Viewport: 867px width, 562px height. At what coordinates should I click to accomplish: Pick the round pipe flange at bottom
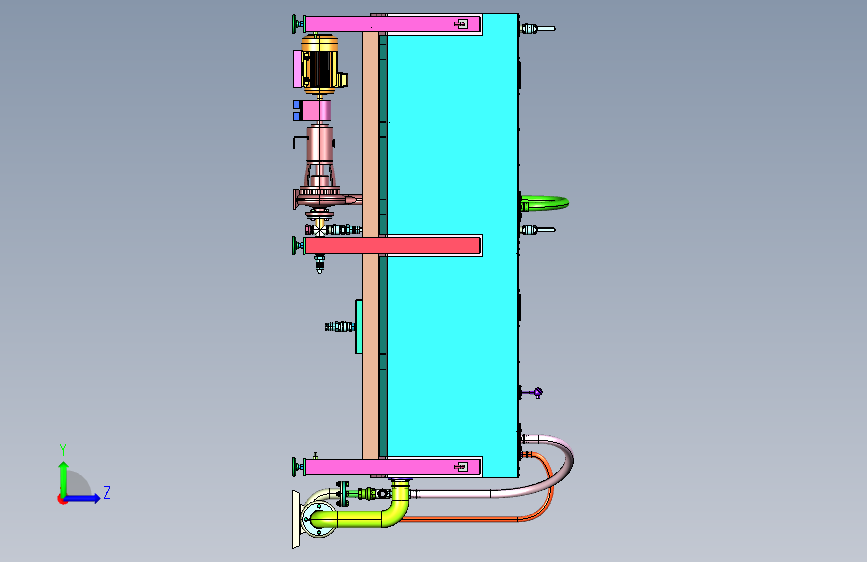[x=319, y=521]
